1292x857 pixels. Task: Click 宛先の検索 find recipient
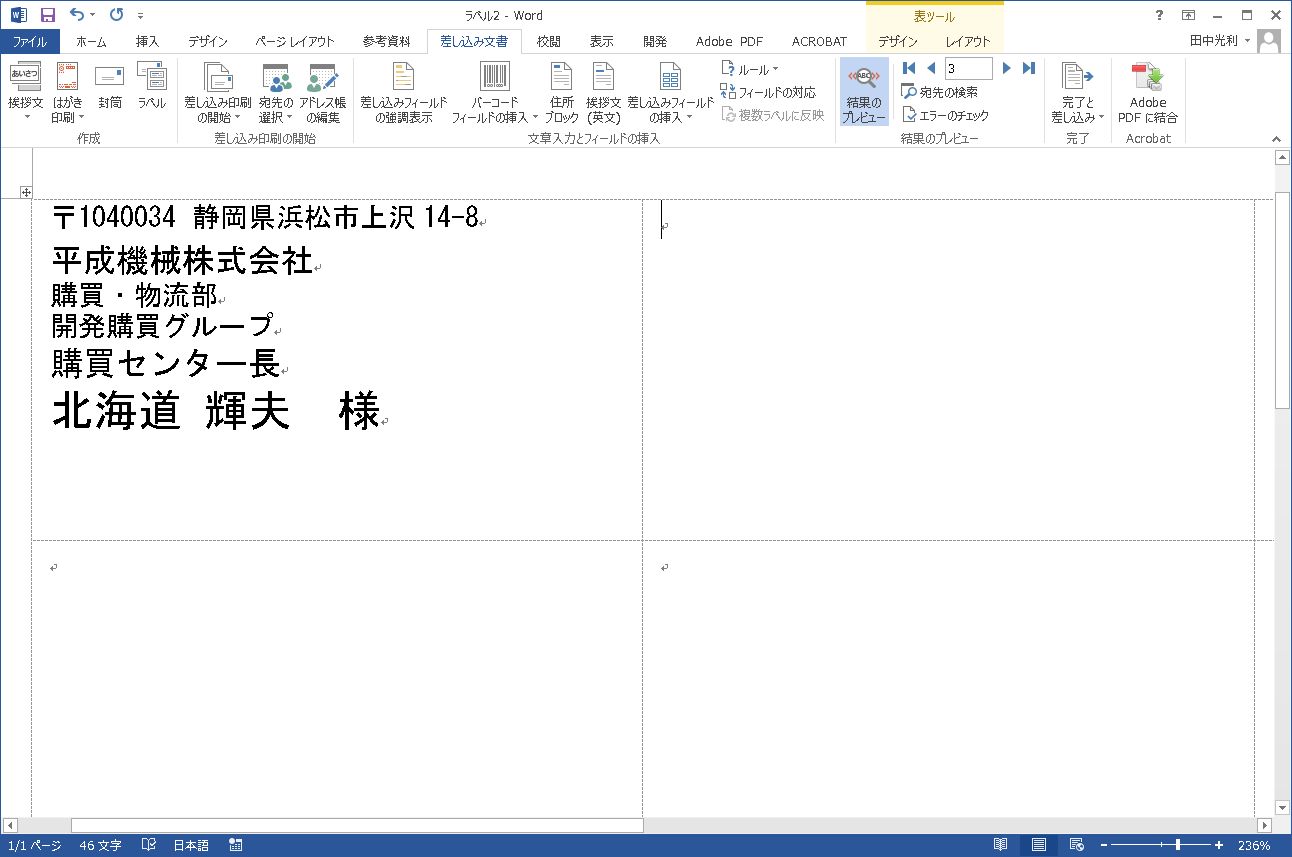pos(939,92)
